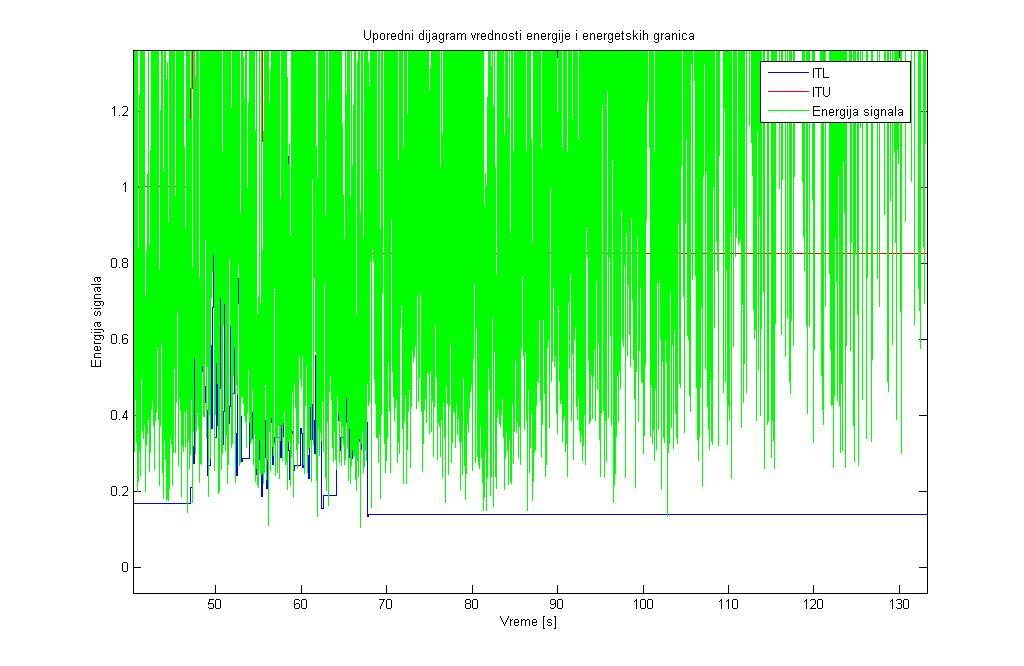The height and width of the screenshot is (666, 1024).
Task: Click the x-axis tick label 110
Action: (x=728, y=605)
